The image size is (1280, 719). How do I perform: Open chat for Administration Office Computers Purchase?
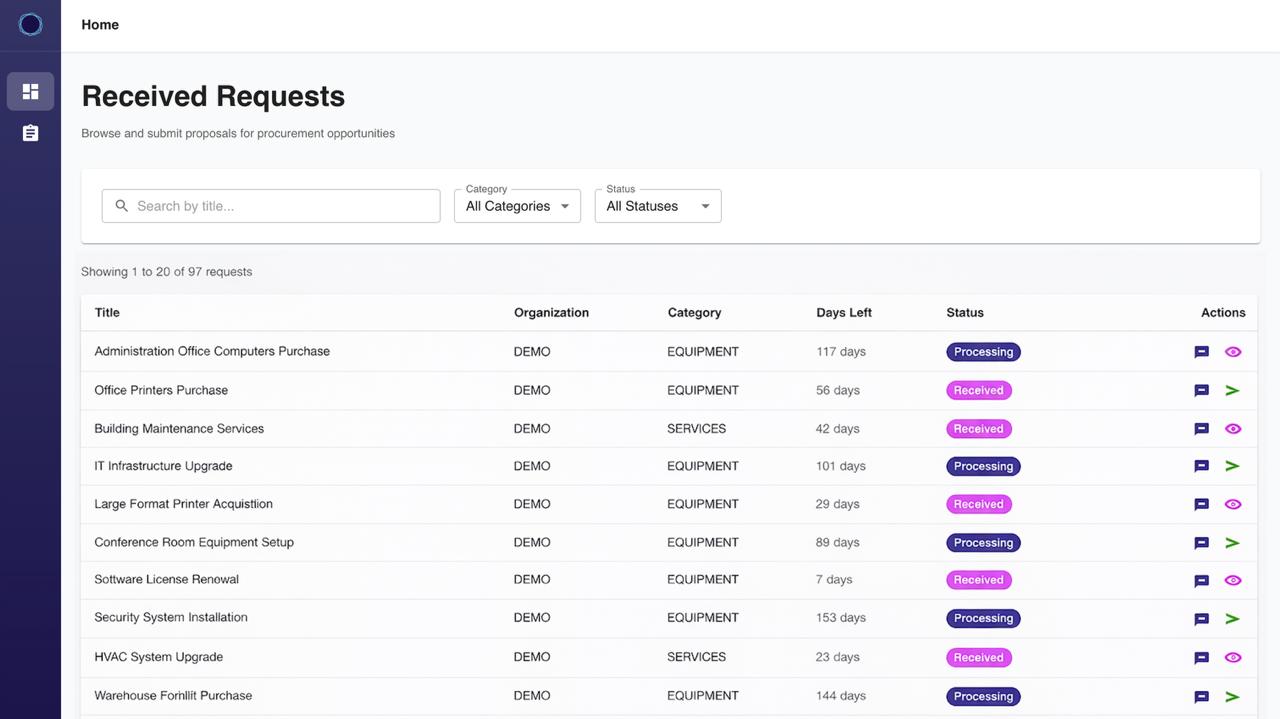tap(1202, 352)
